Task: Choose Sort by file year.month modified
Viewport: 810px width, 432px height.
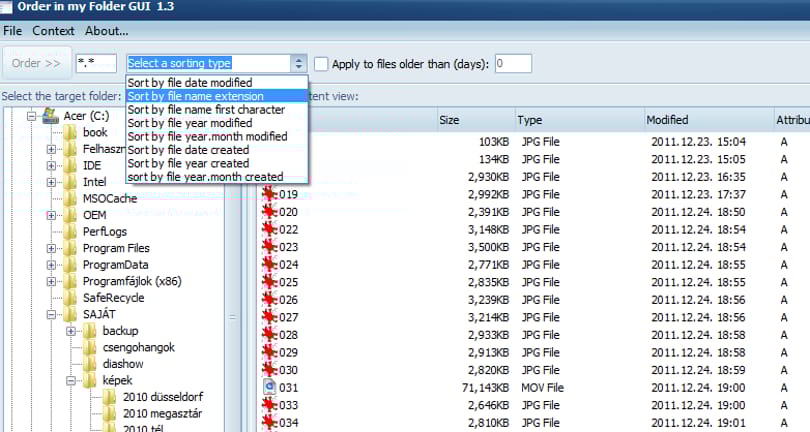Action: pos(217,136)
